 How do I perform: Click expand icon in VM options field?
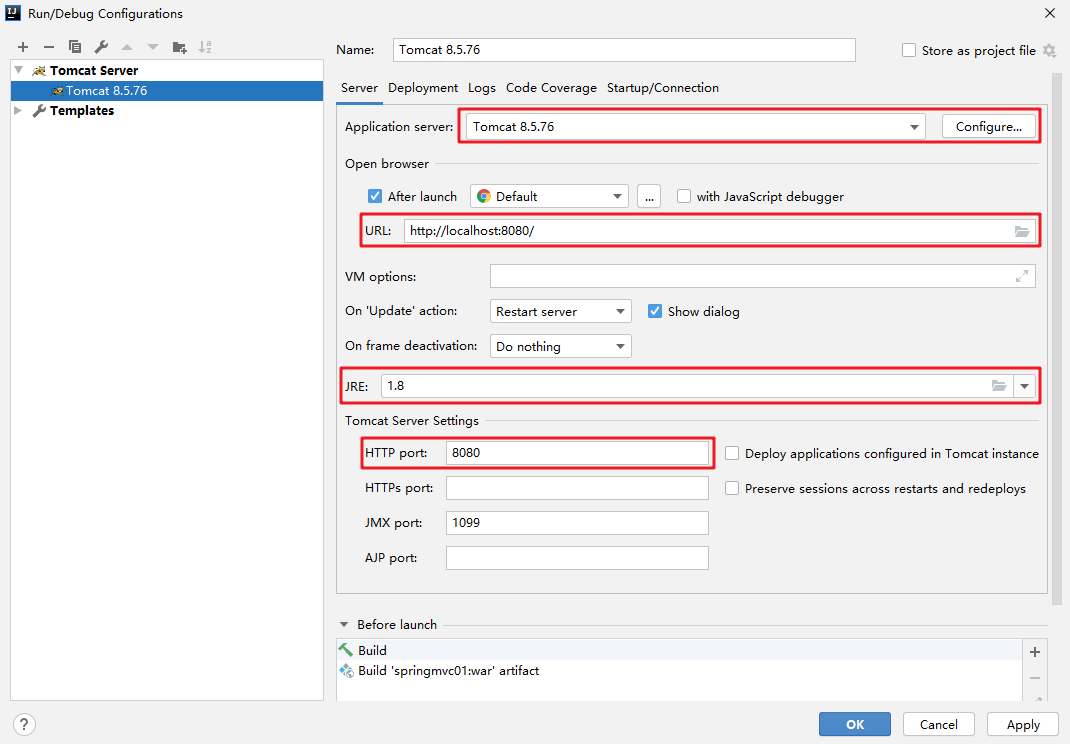[1022, 277]
